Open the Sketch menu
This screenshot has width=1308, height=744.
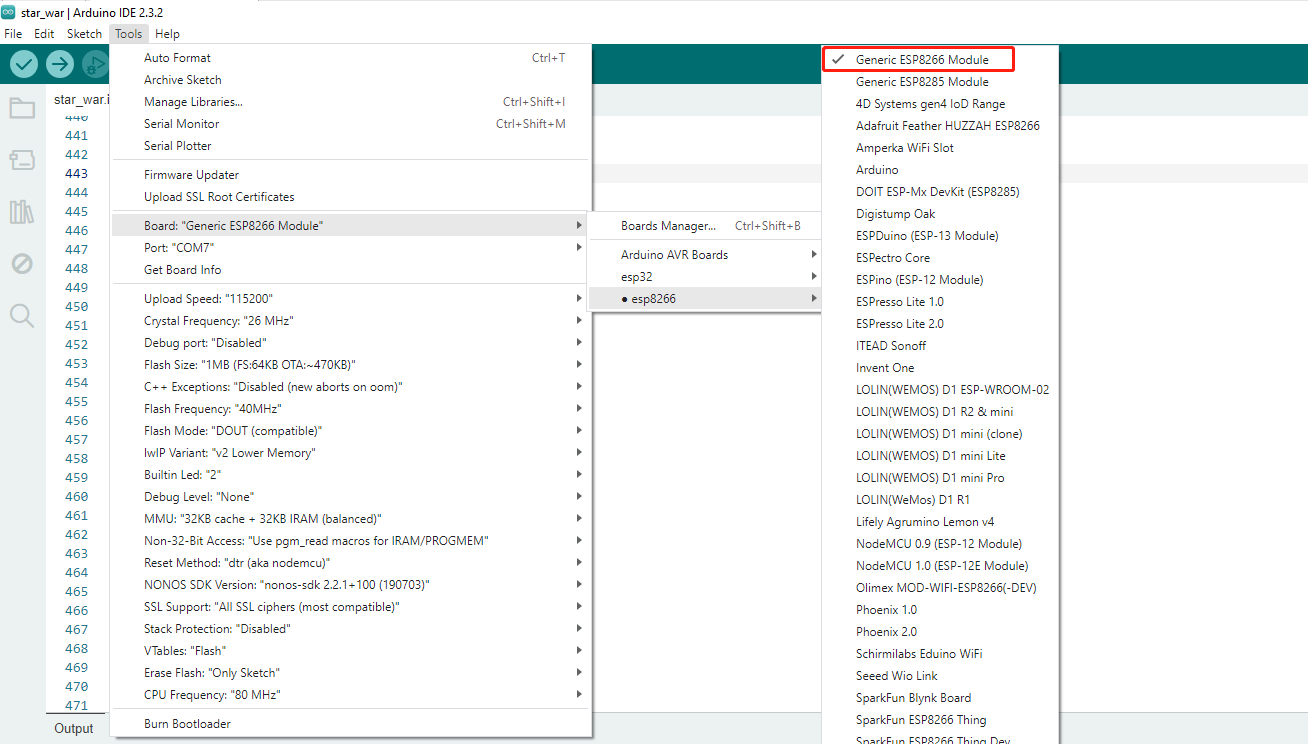(84, 33)
